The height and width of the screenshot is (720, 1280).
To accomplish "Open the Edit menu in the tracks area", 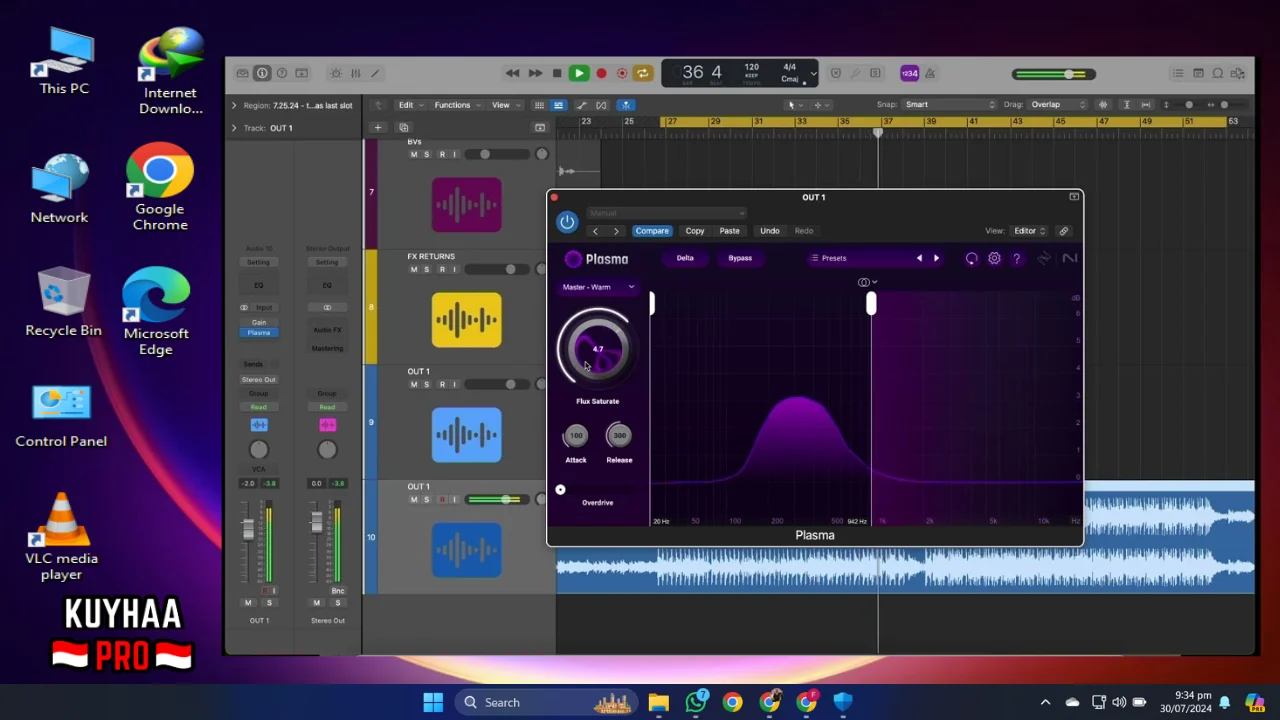I will coord(410,105).
